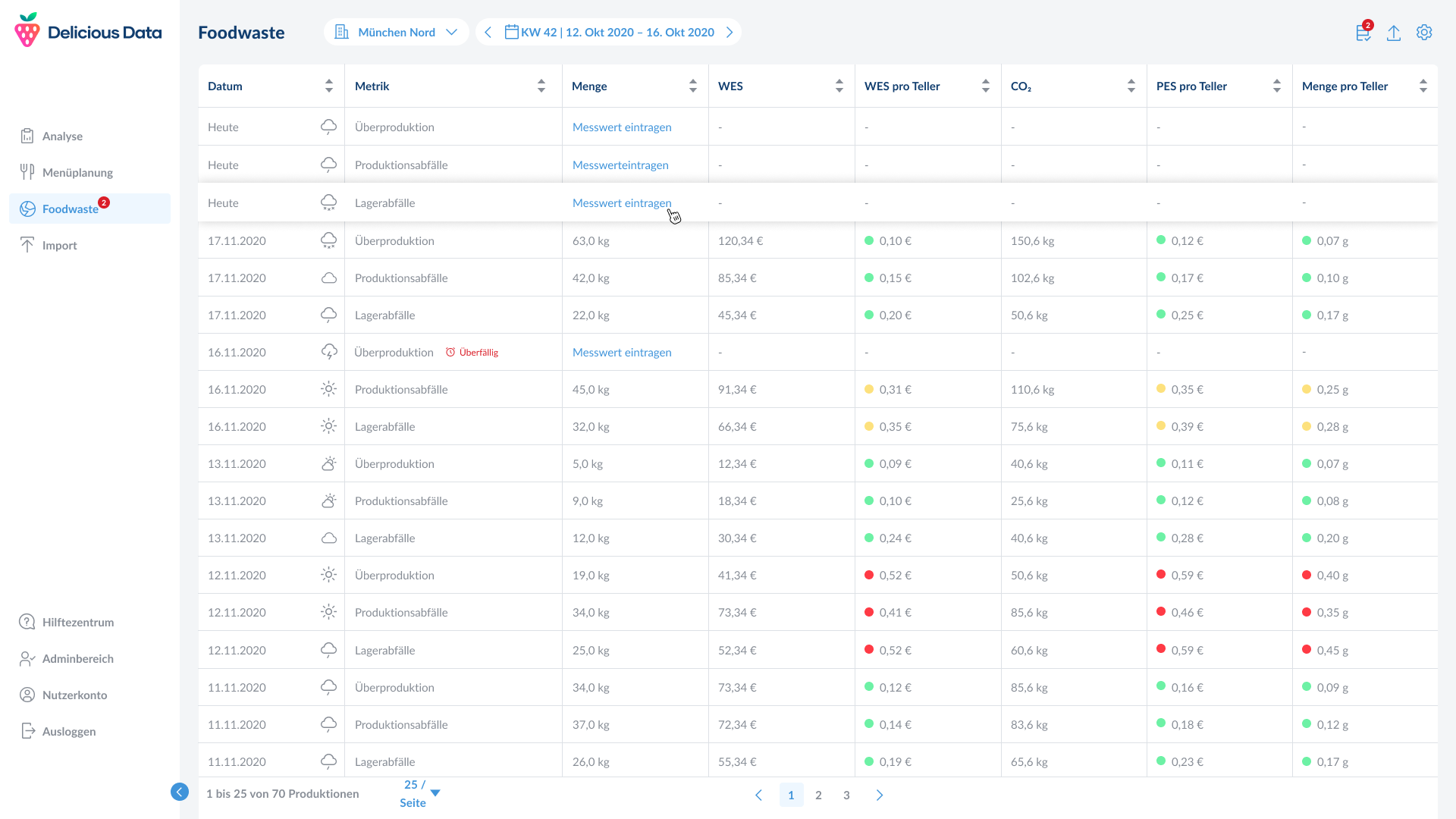The height and width of the screenshot is (819, 1456).
Task: Click the upload/export icon in header
Action: pyautogui.click(x=1394, y=33)
